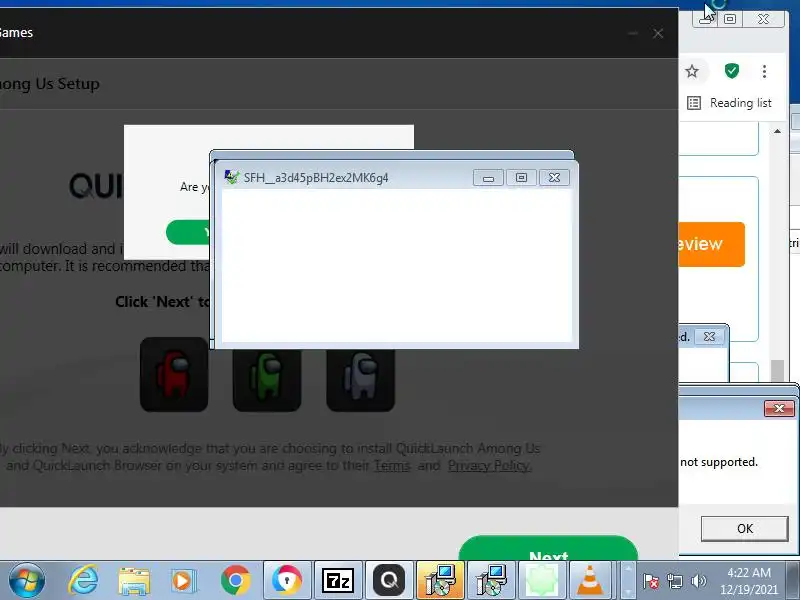Click the green Next button
This screenshot has width=800, height=600.
[x=548, y=548]
